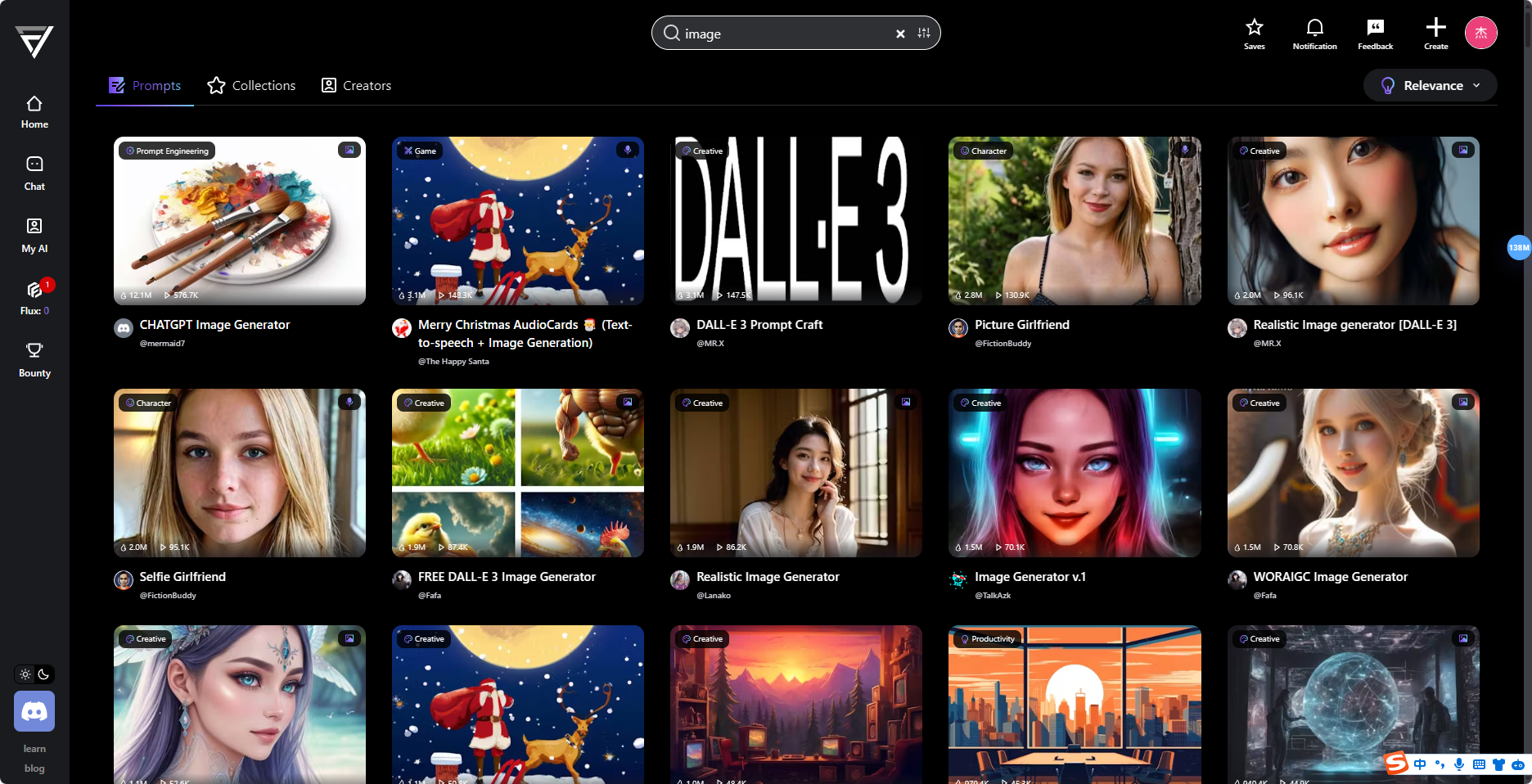Open the learn link in the sidebar

pyautogui.click(x=34, y=749)
